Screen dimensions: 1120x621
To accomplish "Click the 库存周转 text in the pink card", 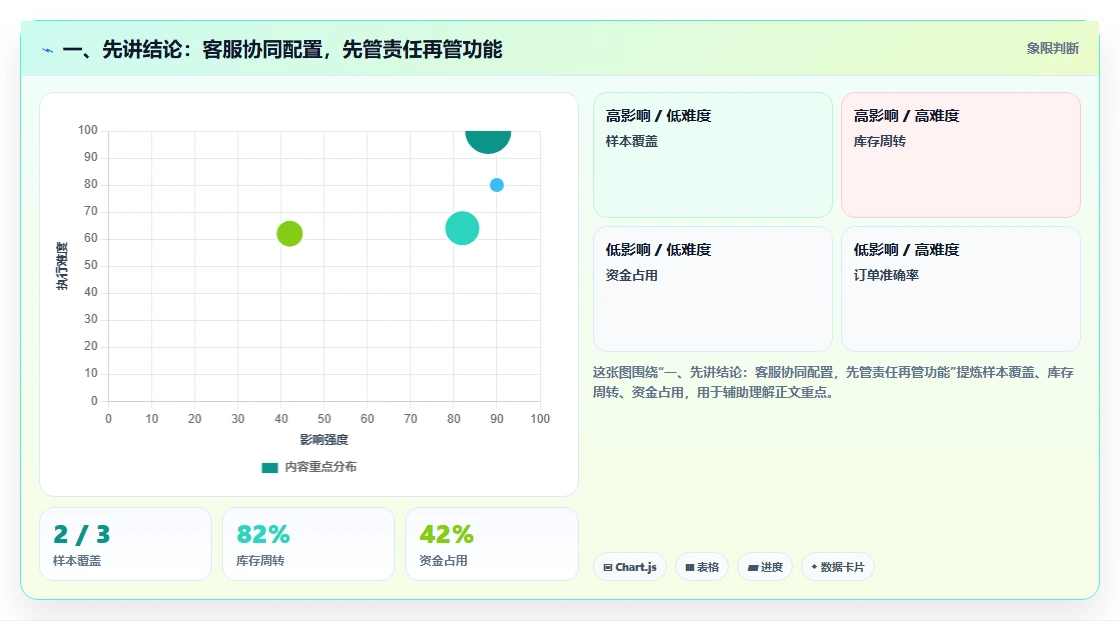I will [879, 141].
